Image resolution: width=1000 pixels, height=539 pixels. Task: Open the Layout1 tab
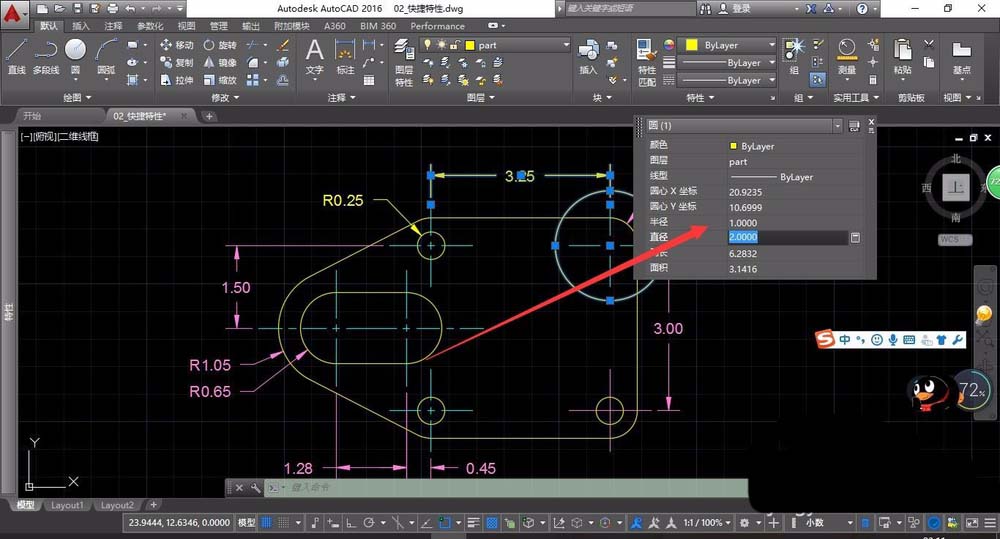(67, 505)
